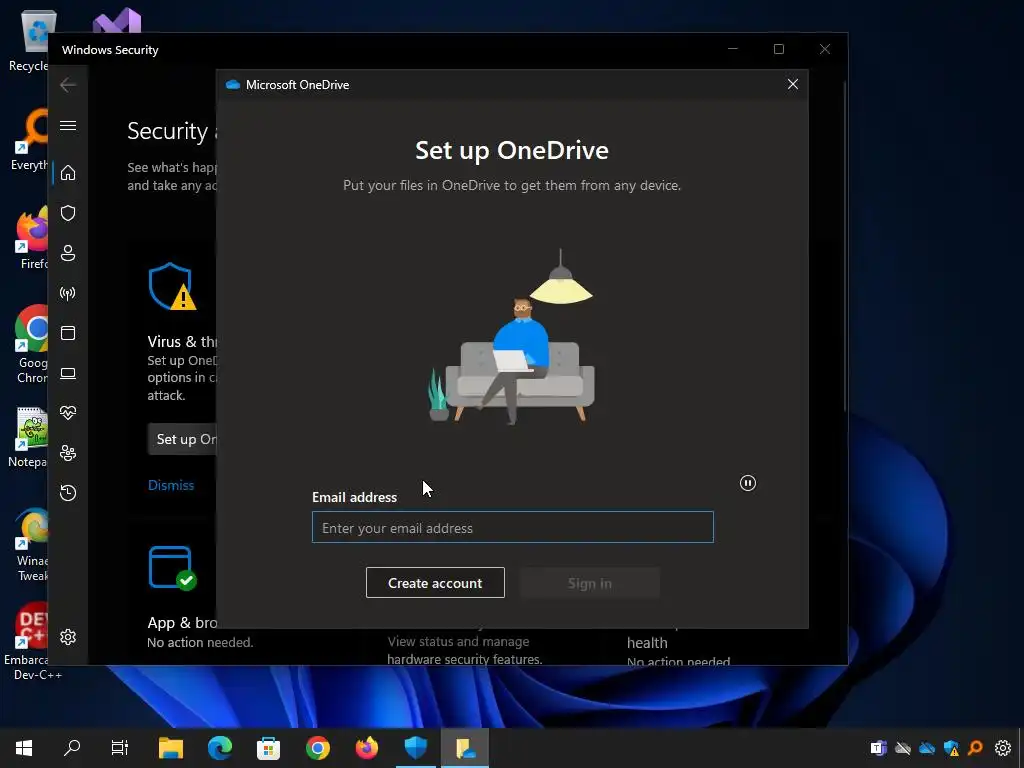Maximize the Windows Security window
1024x768 pixels.
pos(778,49)
